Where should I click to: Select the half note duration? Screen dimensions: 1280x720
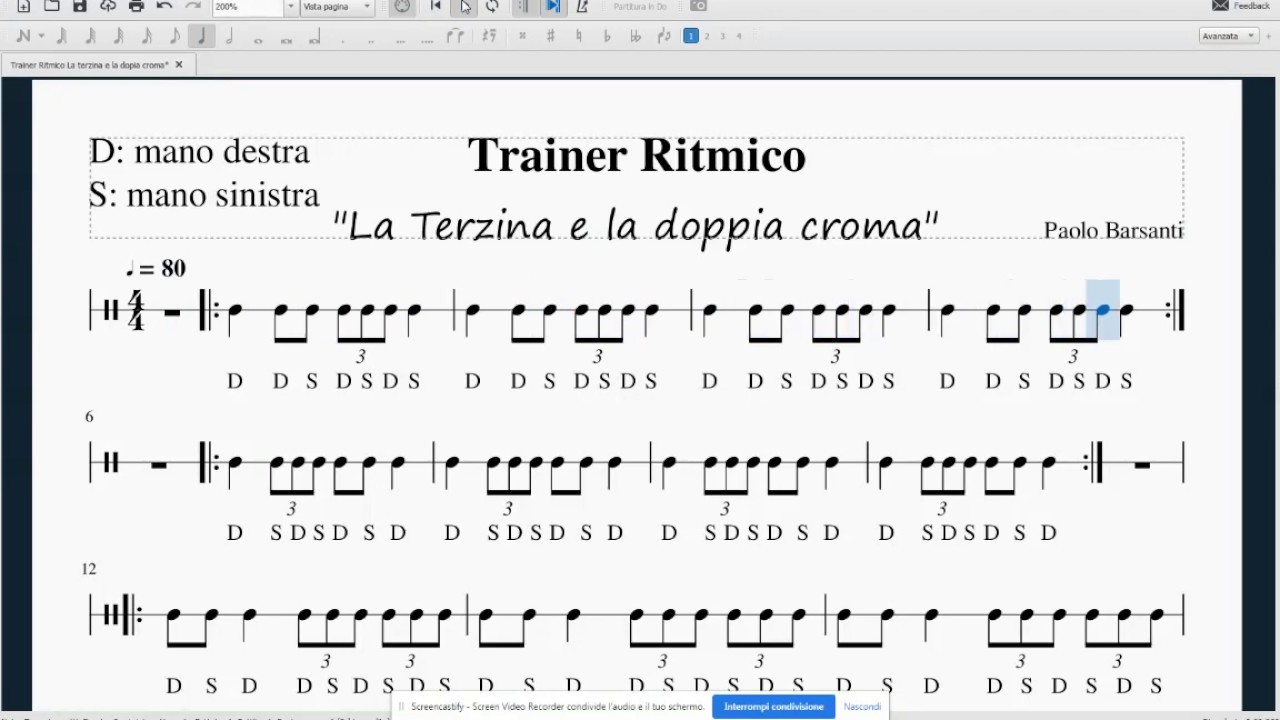229,36
